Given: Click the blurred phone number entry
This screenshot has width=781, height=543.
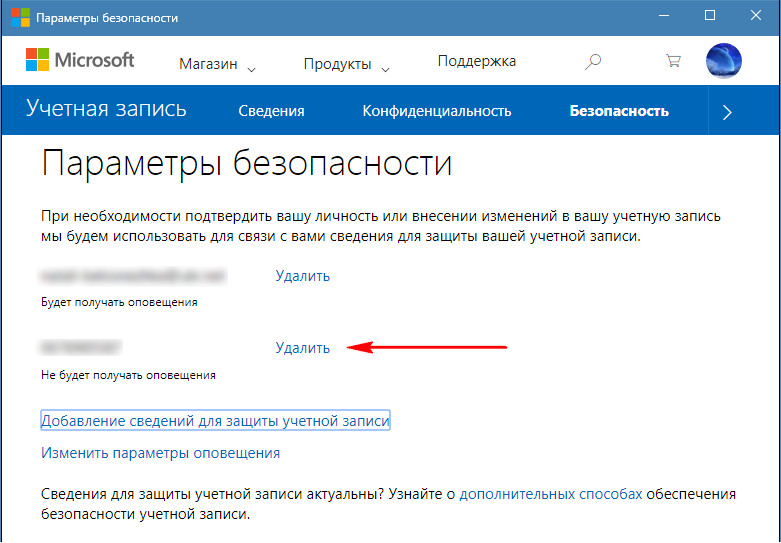Looking at the screenshot, I should (x=81, y=348).
